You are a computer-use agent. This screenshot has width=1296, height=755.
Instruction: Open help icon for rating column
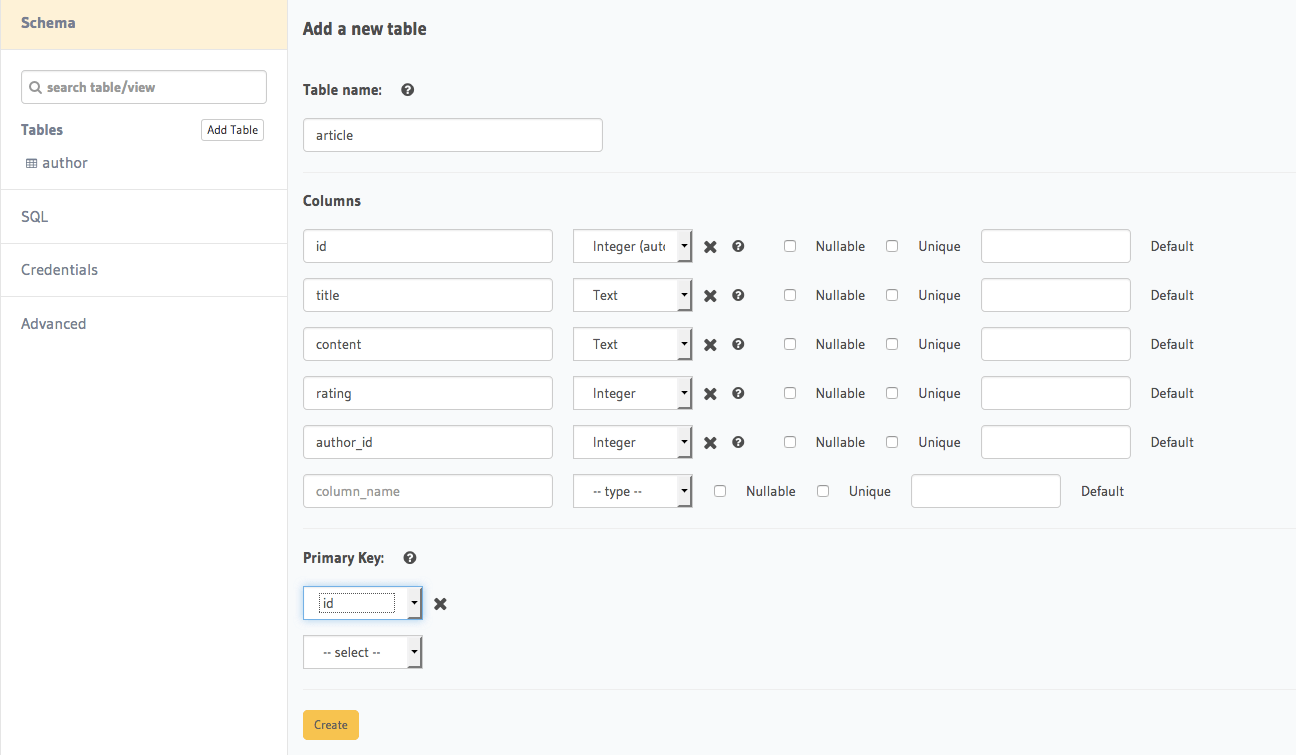click(x=738, y=393)
